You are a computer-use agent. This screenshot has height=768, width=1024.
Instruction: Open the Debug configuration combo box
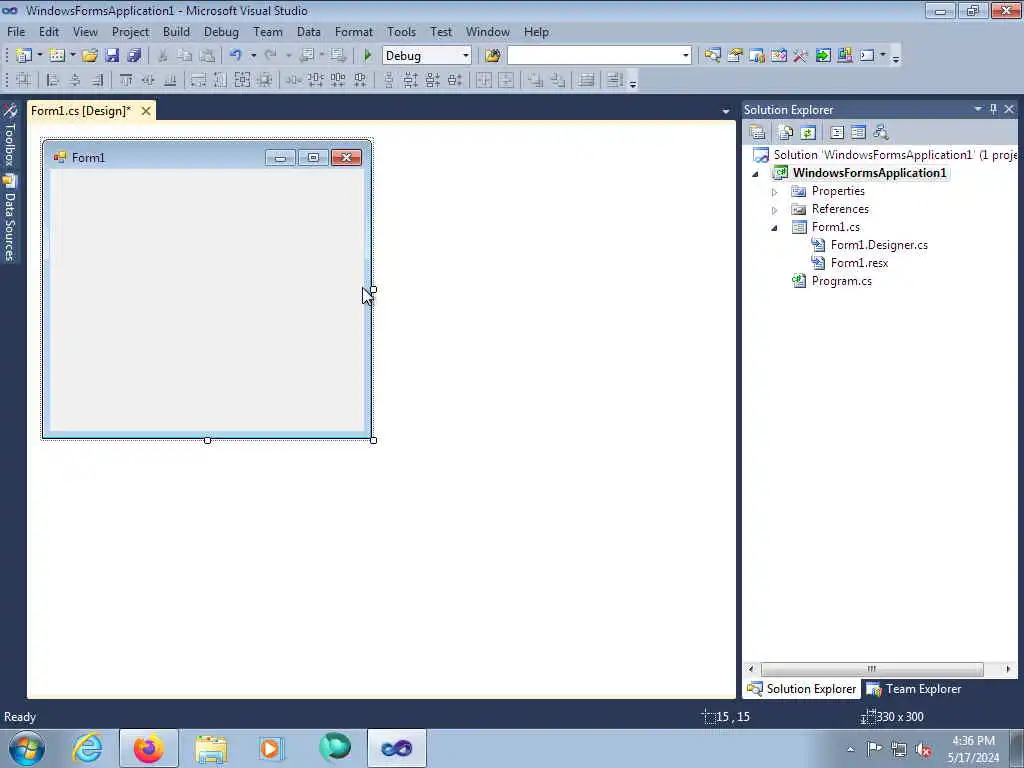click(426, 56)
